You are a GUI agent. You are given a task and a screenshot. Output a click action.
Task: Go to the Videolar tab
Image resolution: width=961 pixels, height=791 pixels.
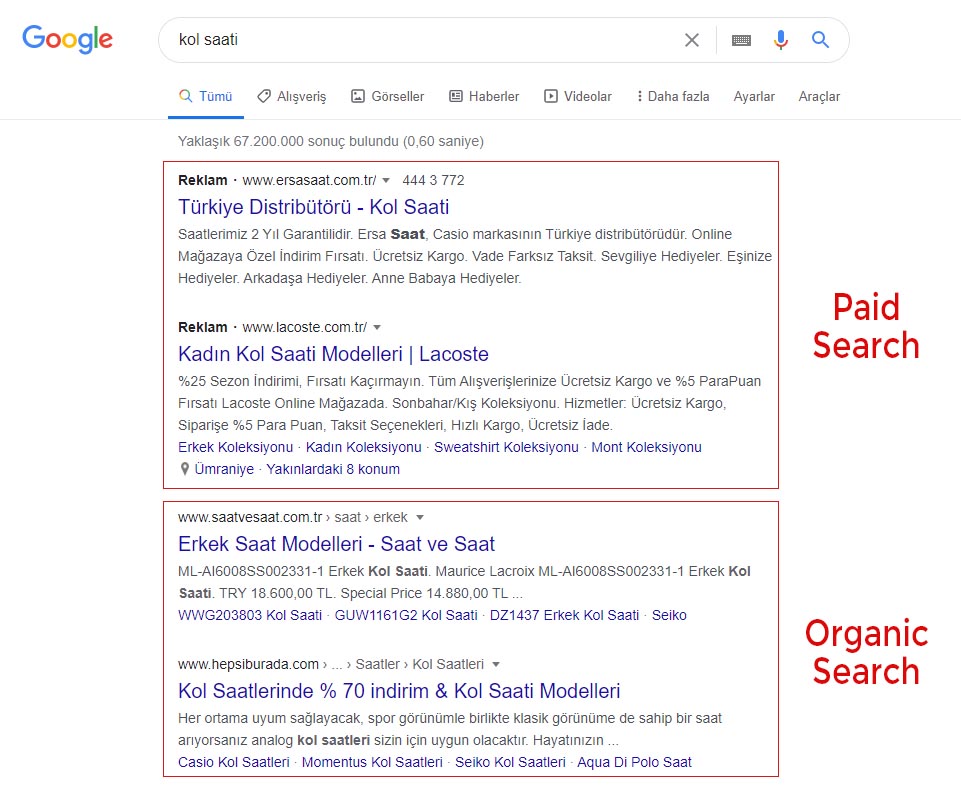(578, 97)
